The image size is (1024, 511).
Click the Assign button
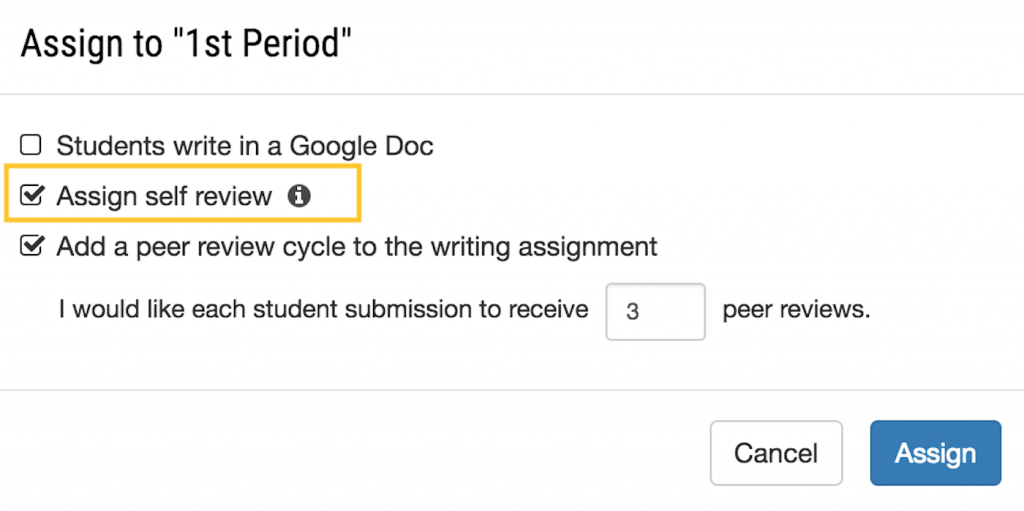(x=935, y=453)
